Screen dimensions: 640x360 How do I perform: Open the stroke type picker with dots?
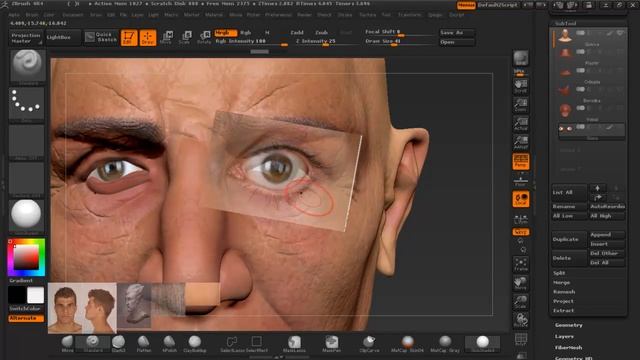(x=27, y=104)
